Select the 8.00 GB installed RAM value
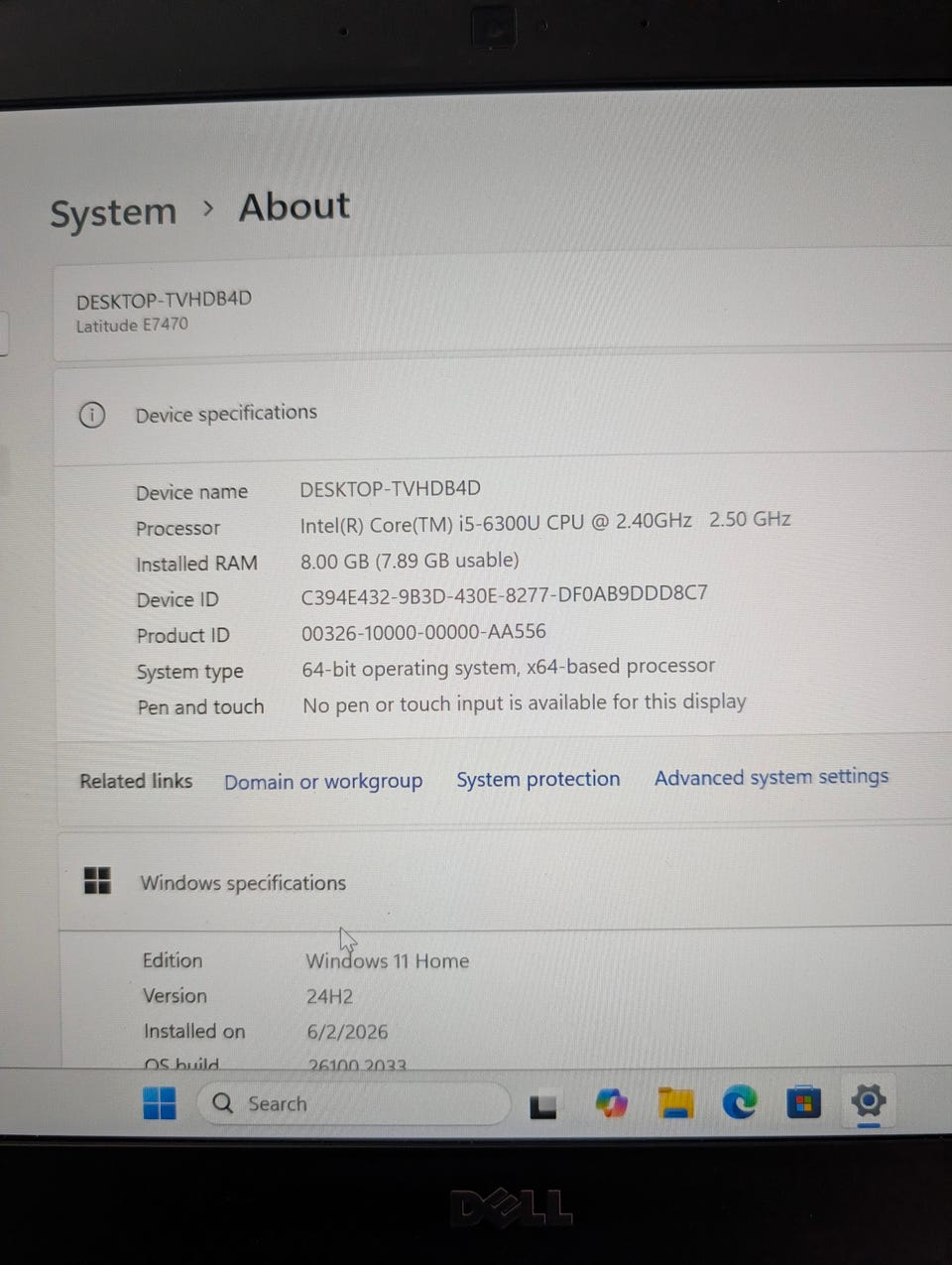 410,561
